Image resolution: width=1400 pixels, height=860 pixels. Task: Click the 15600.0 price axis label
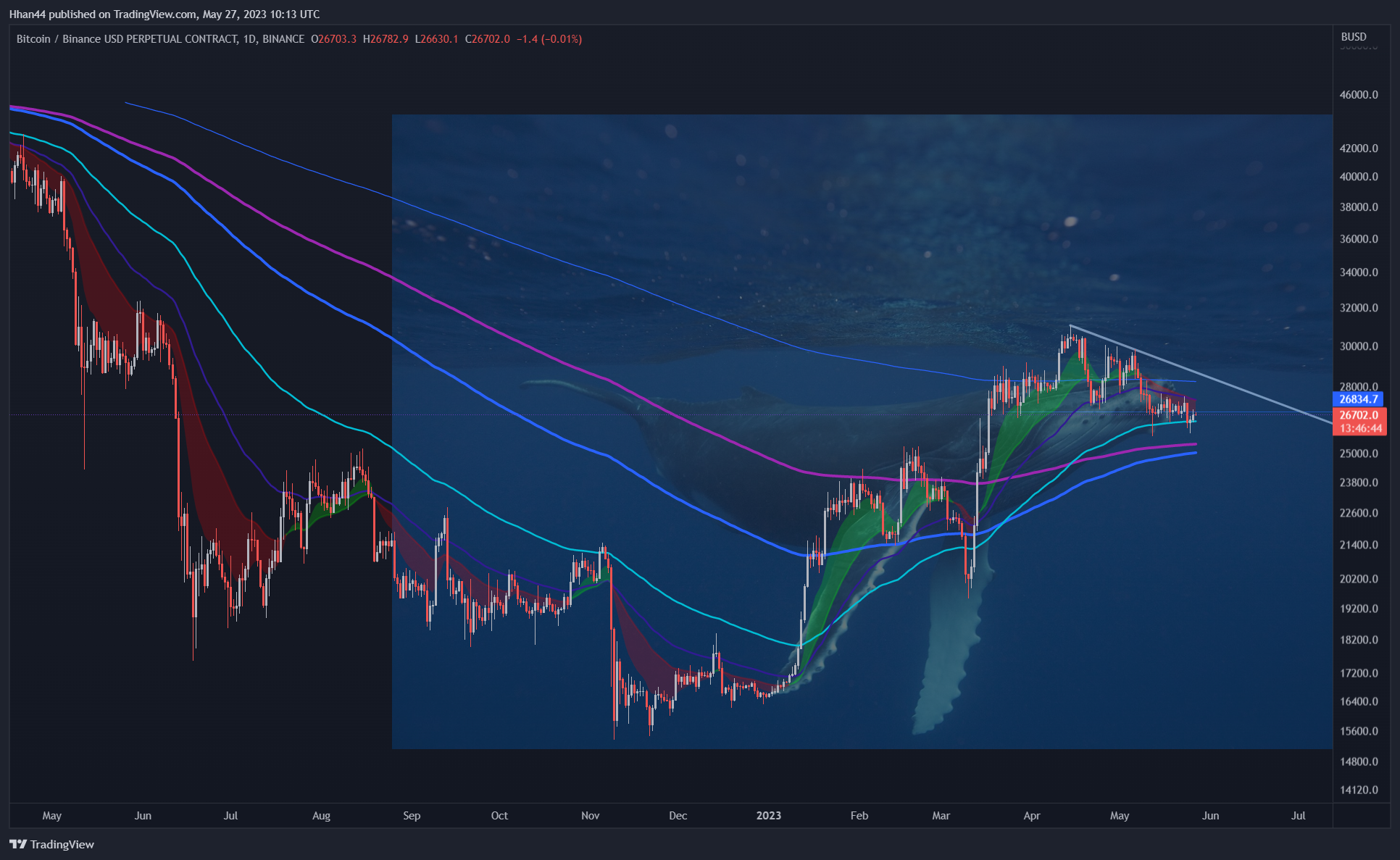pyautogui.click(x=1359, y=731)
